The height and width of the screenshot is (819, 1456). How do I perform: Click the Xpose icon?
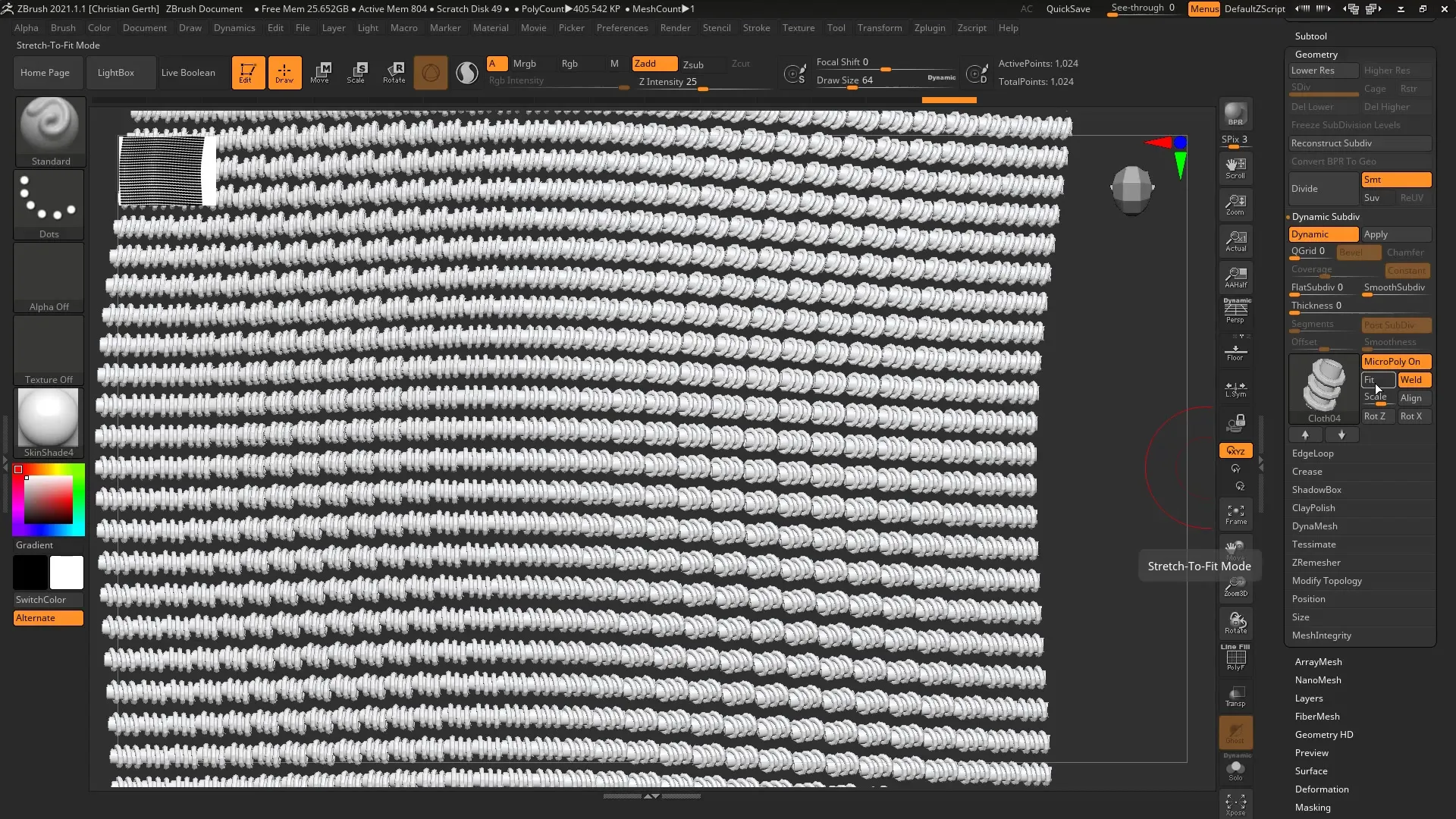[1235, 805]
